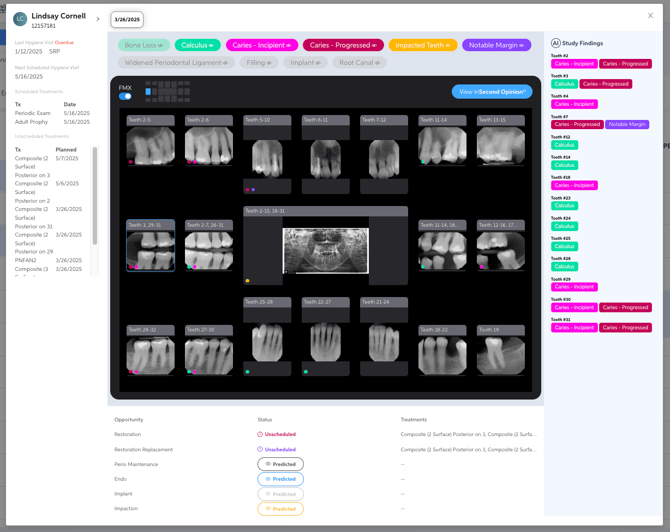Show Bone Loss findings overlay
The width and height of the screenshot is (670, 532).
[143, 45]
